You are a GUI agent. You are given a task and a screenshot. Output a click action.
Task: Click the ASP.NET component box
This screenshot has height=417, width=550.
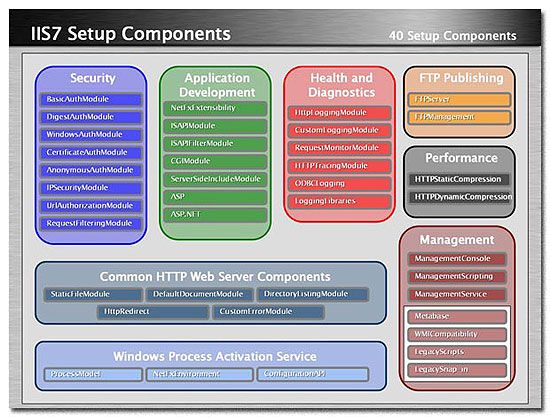pyautogui.click(x=215, y=215)
